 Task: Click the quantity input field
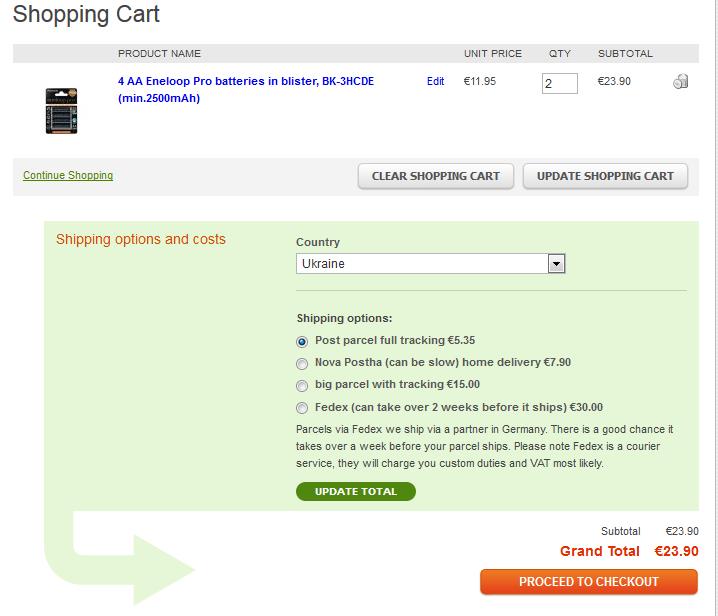pos(560,83)
